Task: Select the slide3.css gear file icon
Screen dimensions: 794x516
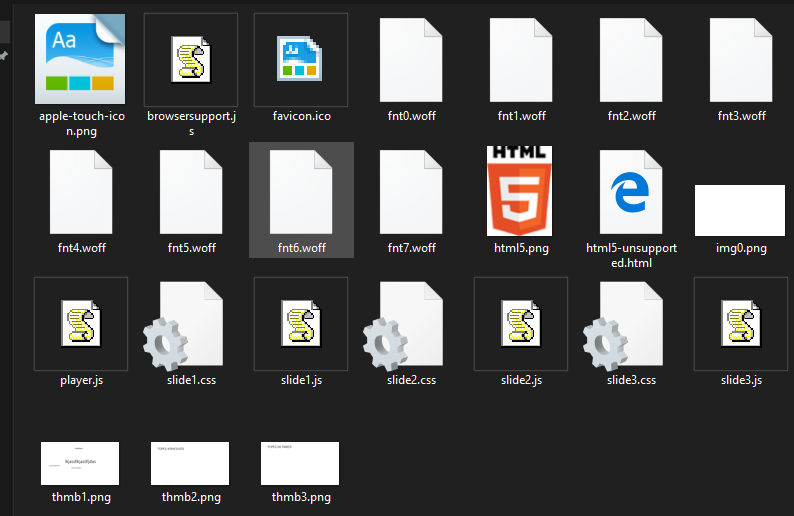Action: coord(623,326)
